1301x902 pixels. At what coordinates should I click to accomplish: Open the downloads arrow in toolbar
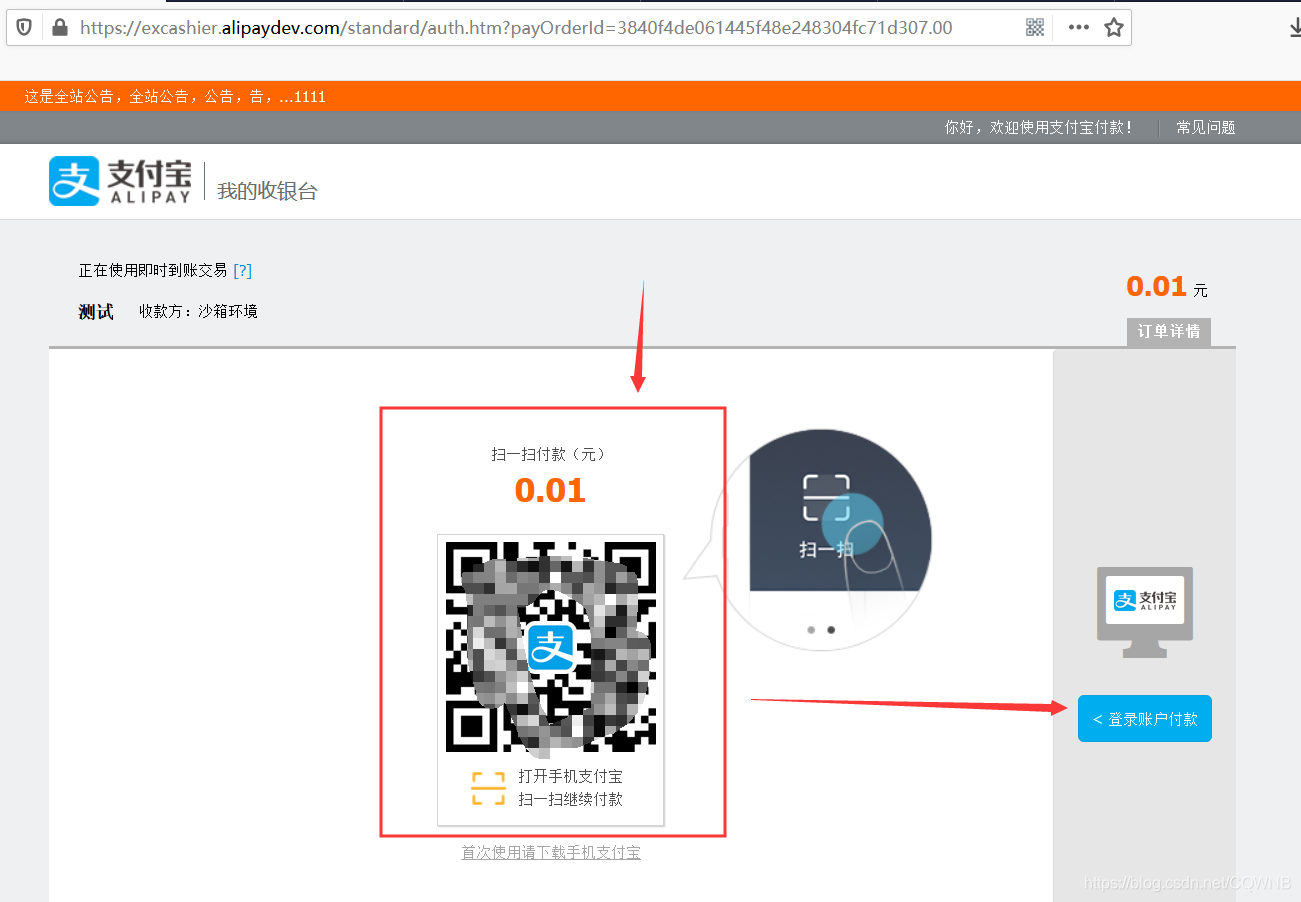pyautogui.click(x=1294, y=28)
